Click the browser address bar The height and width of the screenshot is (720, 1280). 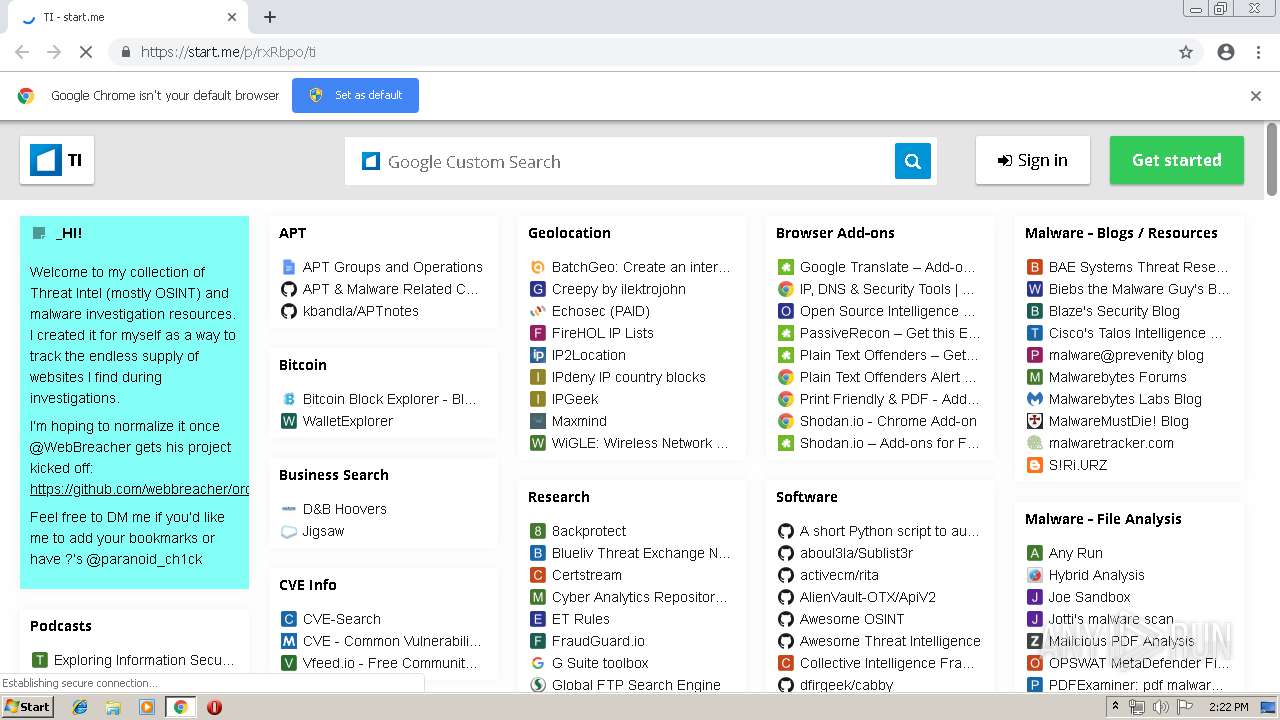(640, 52)
